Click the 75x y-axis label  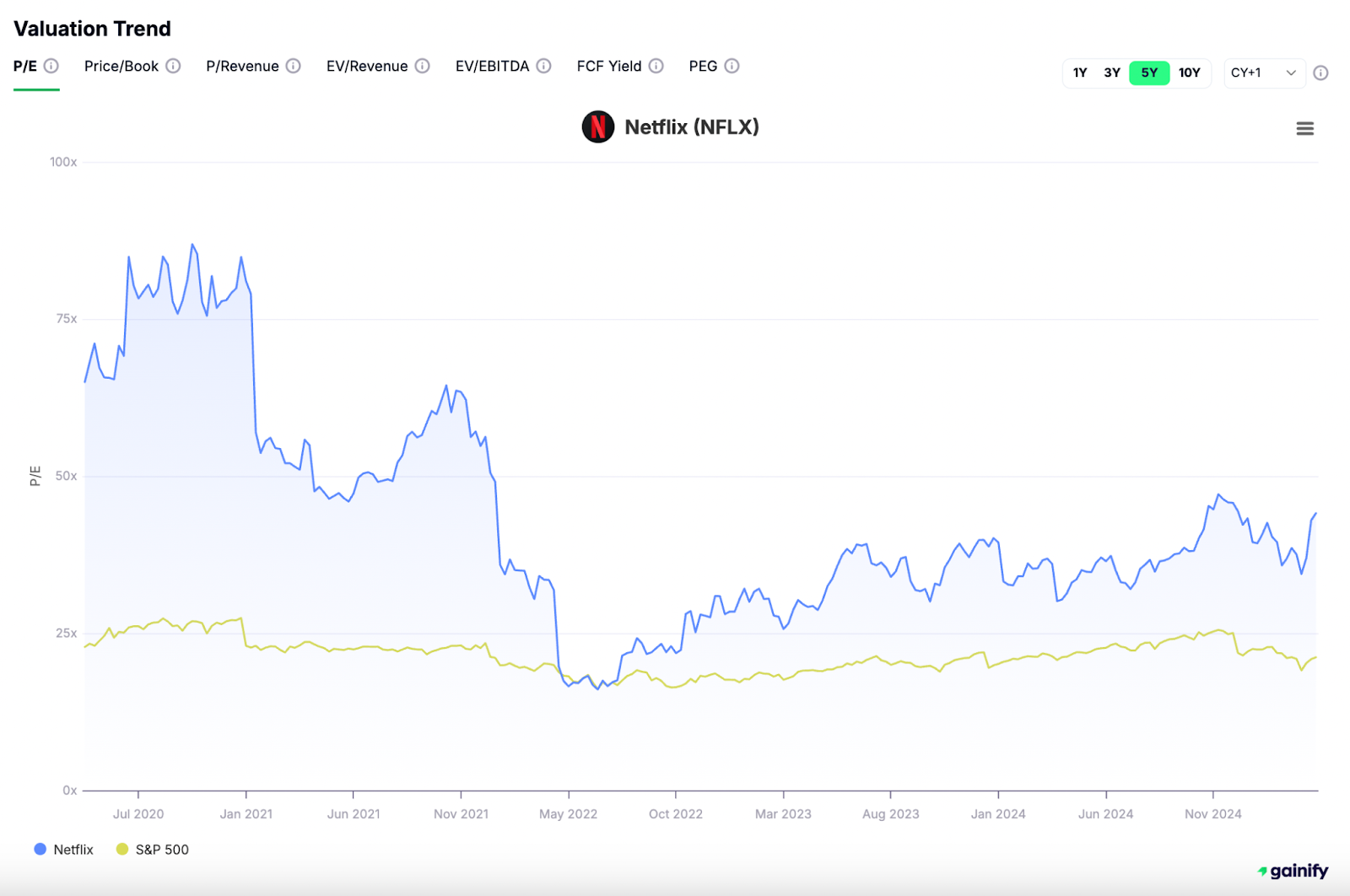click(x=67, y=319)
